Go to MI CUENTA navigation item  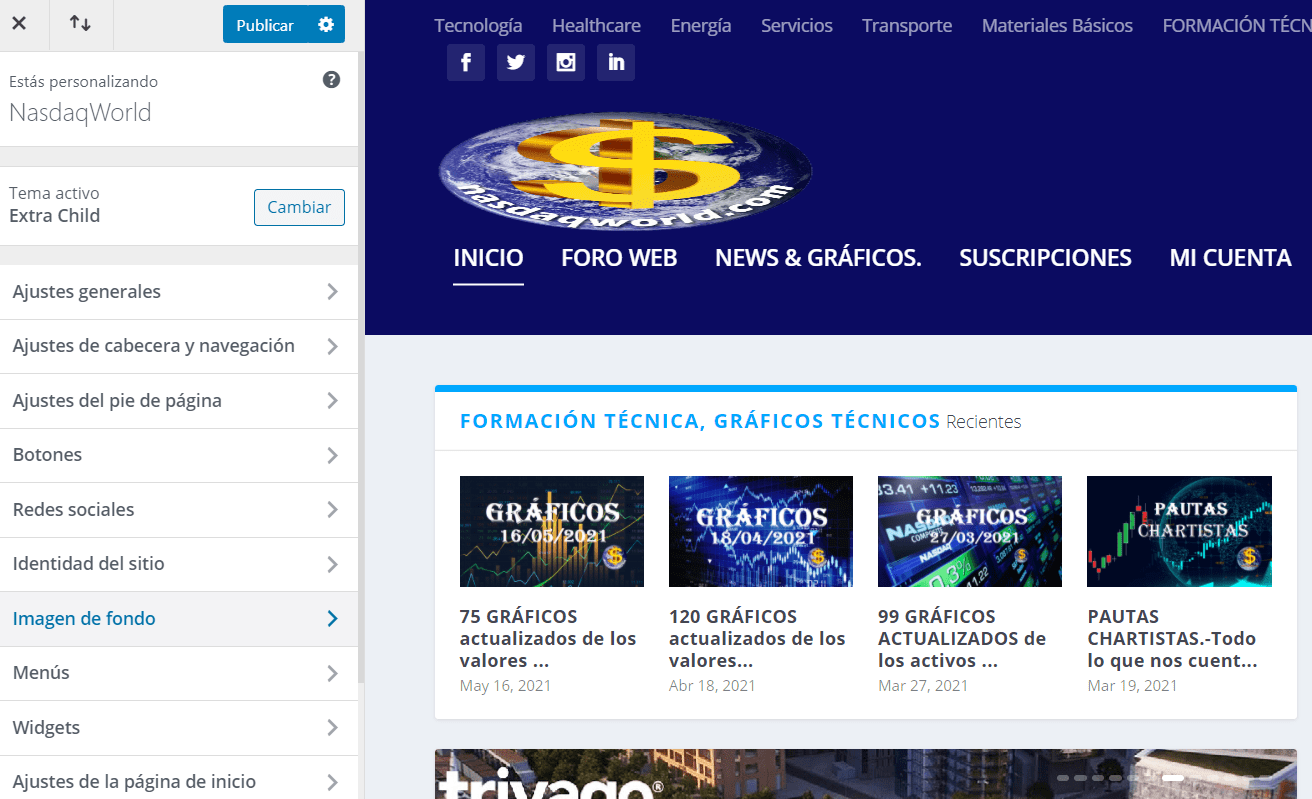(1230, 258)
